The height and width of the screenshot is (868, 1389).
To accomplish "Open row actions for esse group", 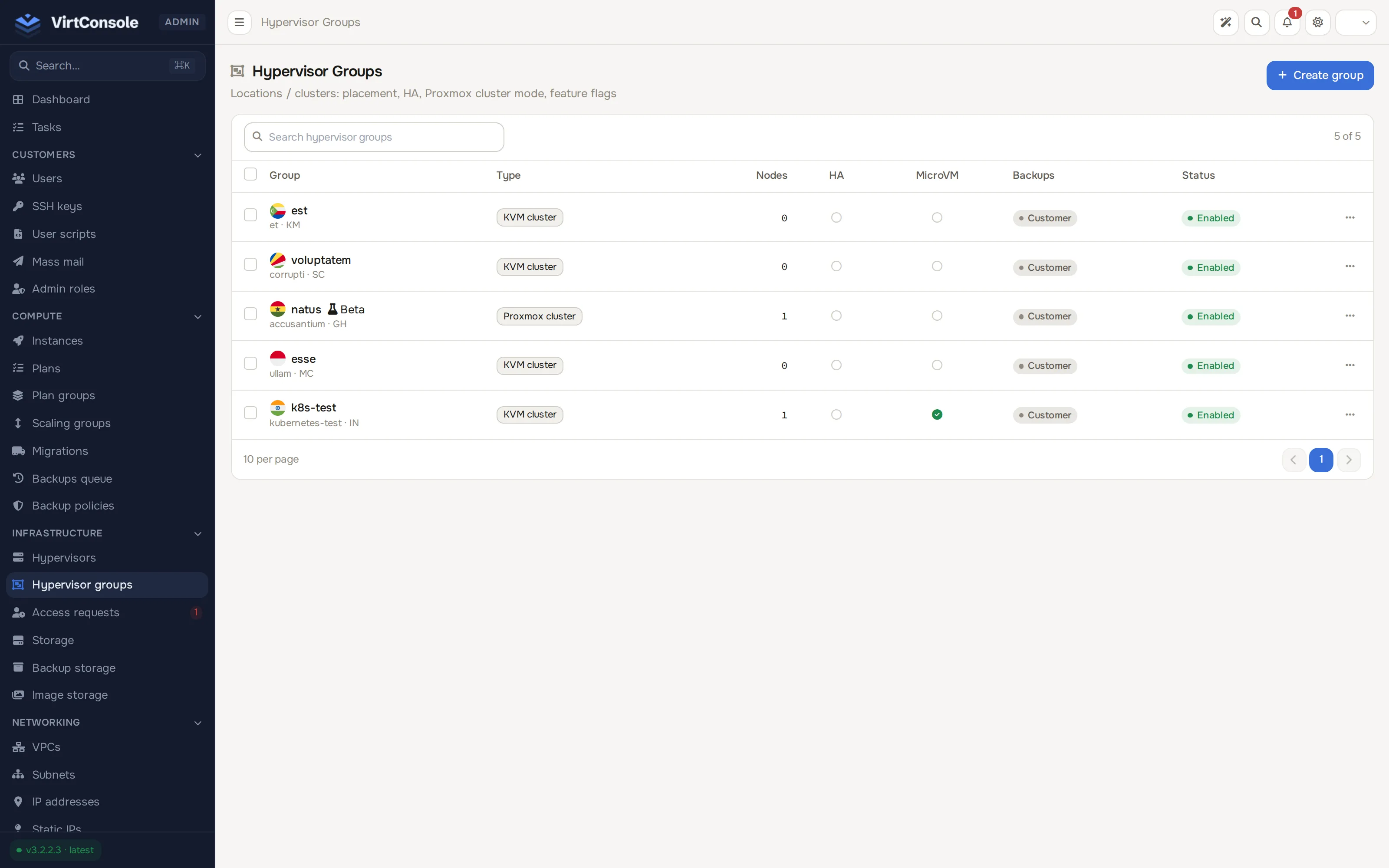I will coord(1350,365).
